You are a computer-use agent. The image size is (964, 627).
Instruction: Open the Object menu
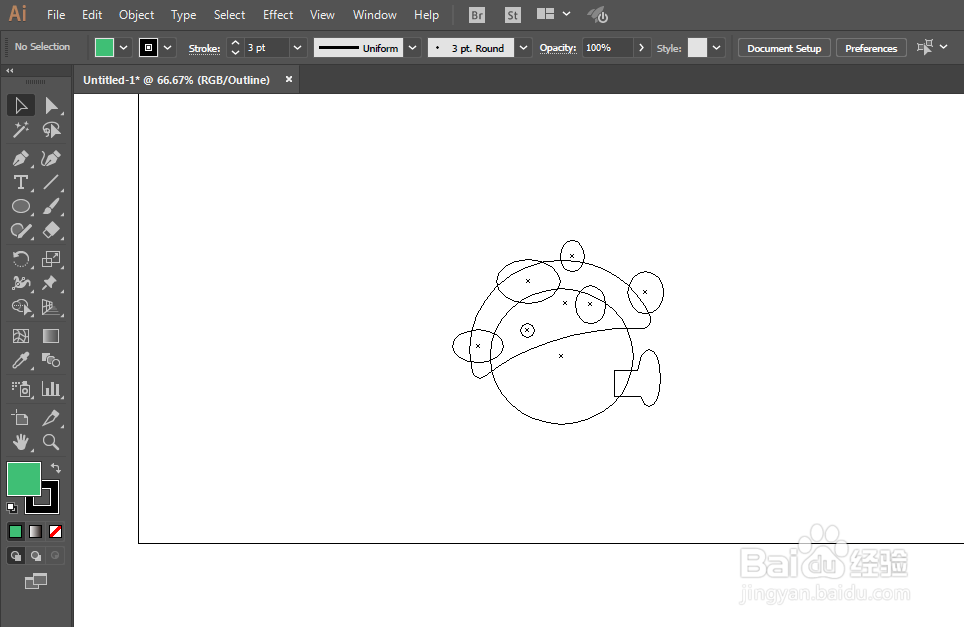[136, 15]
